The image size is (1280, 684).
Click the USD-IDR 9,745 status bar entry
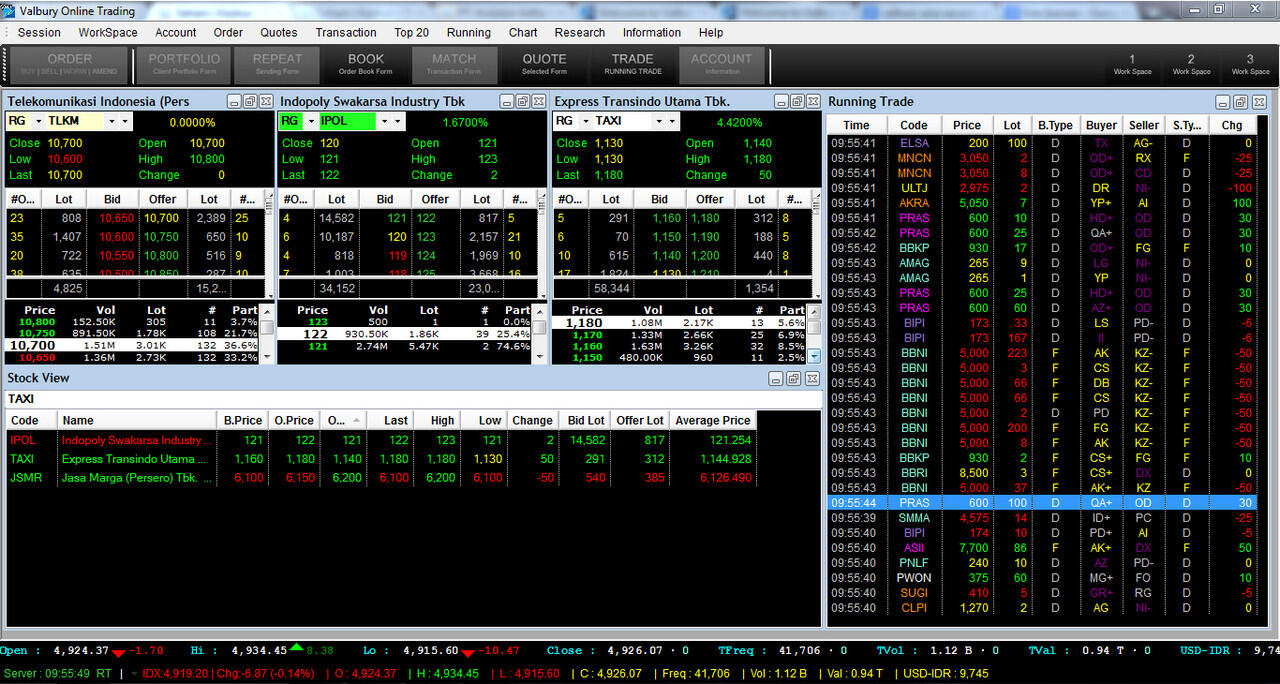[945, 674]
